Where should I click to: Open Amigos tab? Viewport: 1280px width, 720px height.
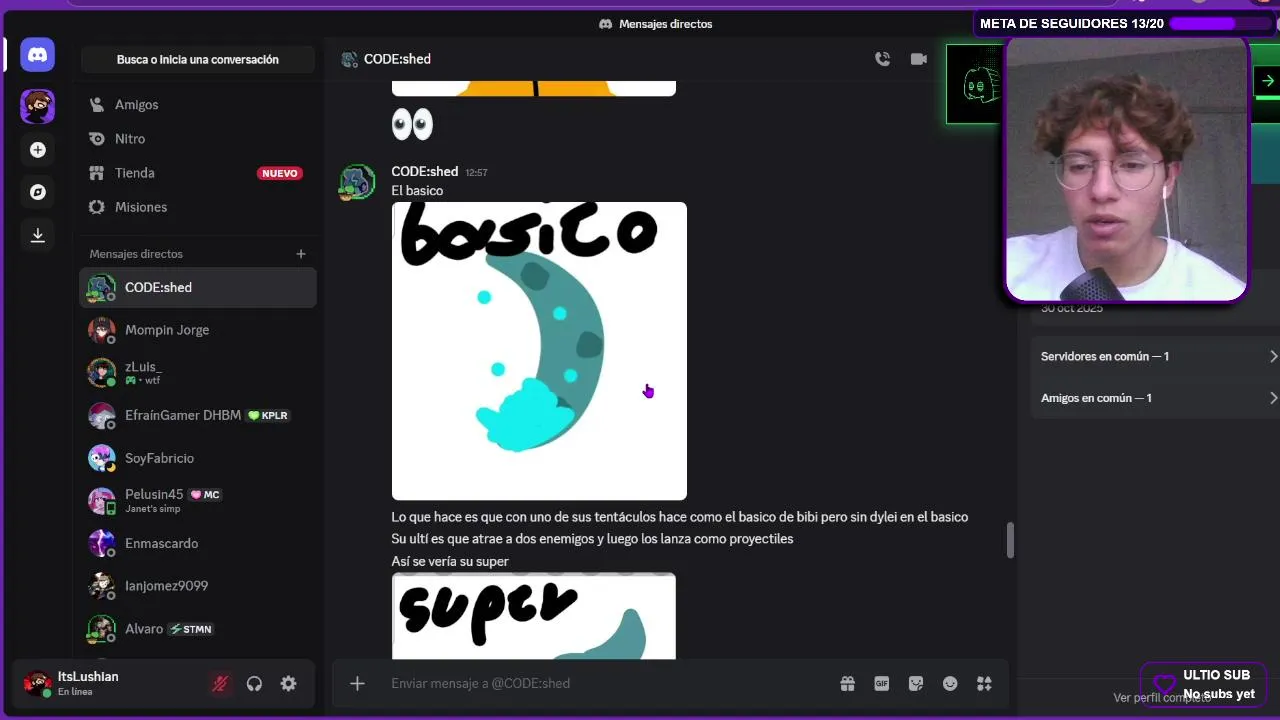tap(198, 105)
